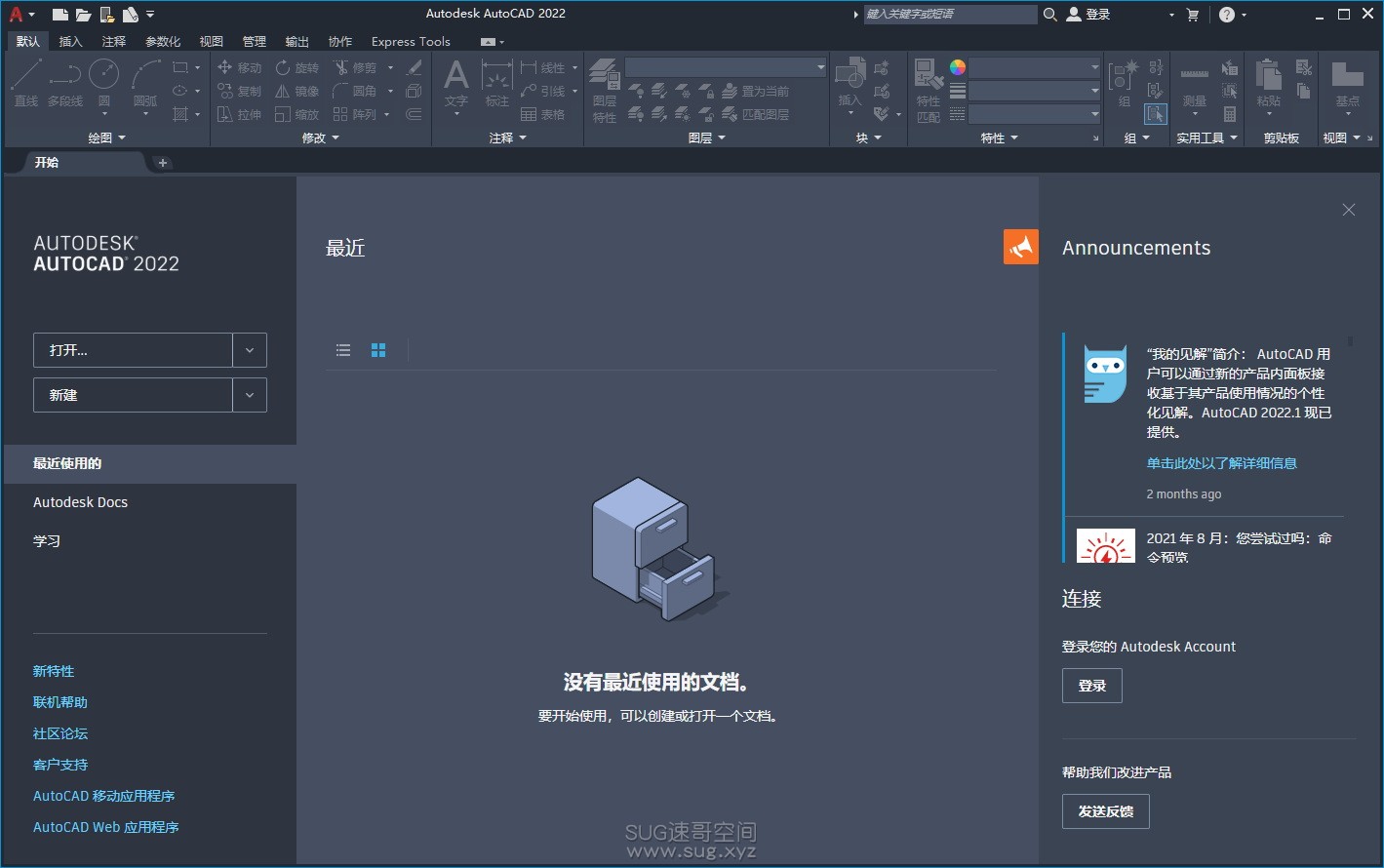
Task: Open the 参数化 ribbon tab
Action: [163, 41]
